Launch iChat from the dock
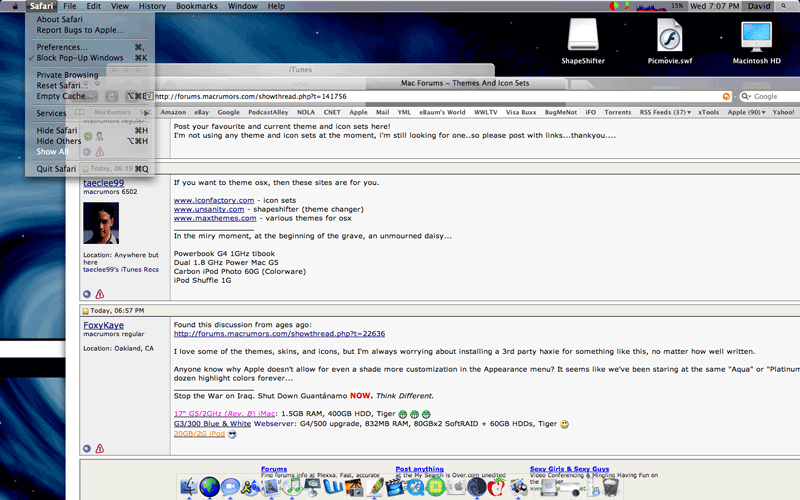The image size is (800, 500). (x=230, y=487)
